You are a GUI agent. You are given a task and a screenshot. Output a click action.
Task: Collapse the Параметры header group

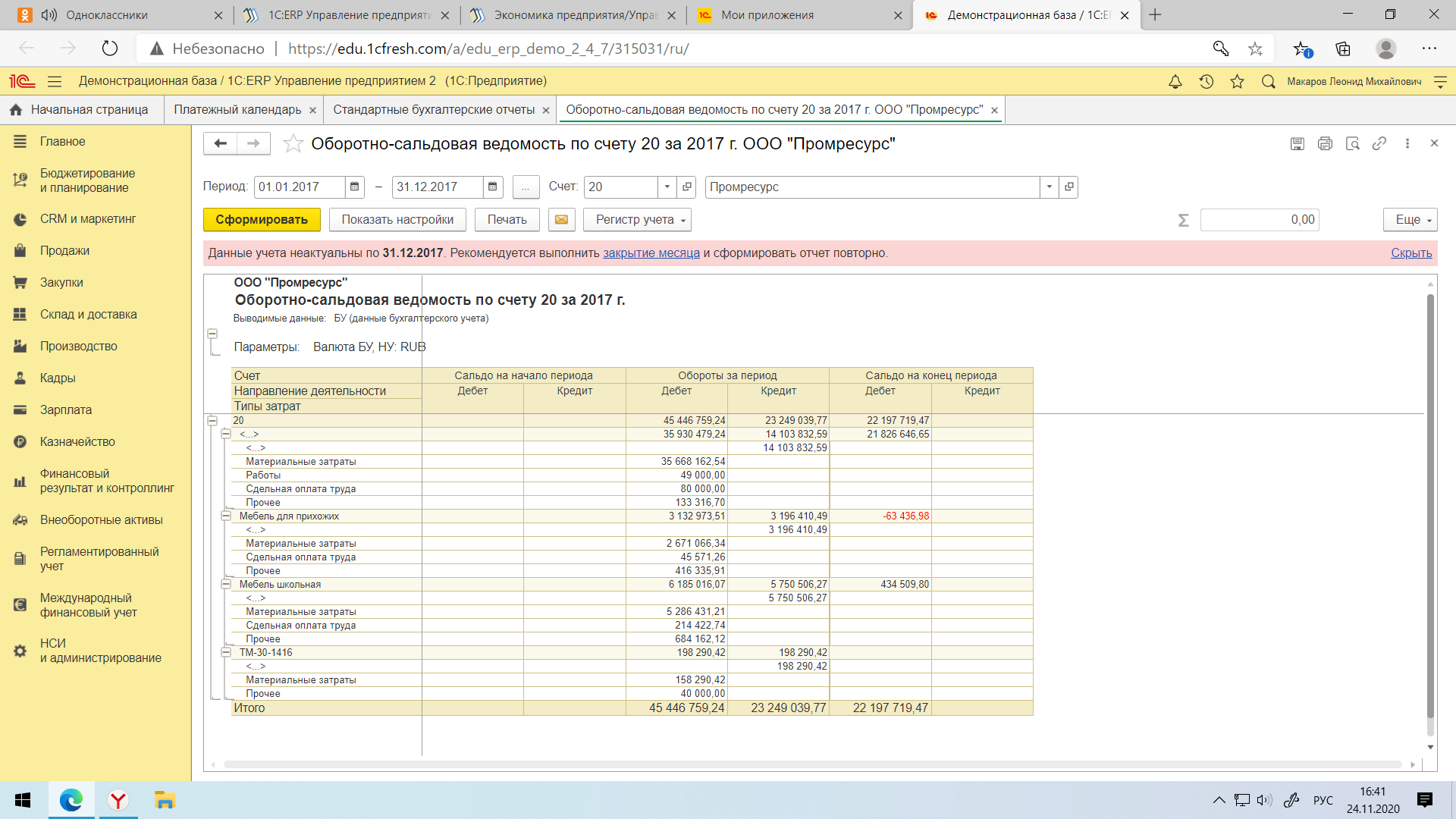pos(212,334)
